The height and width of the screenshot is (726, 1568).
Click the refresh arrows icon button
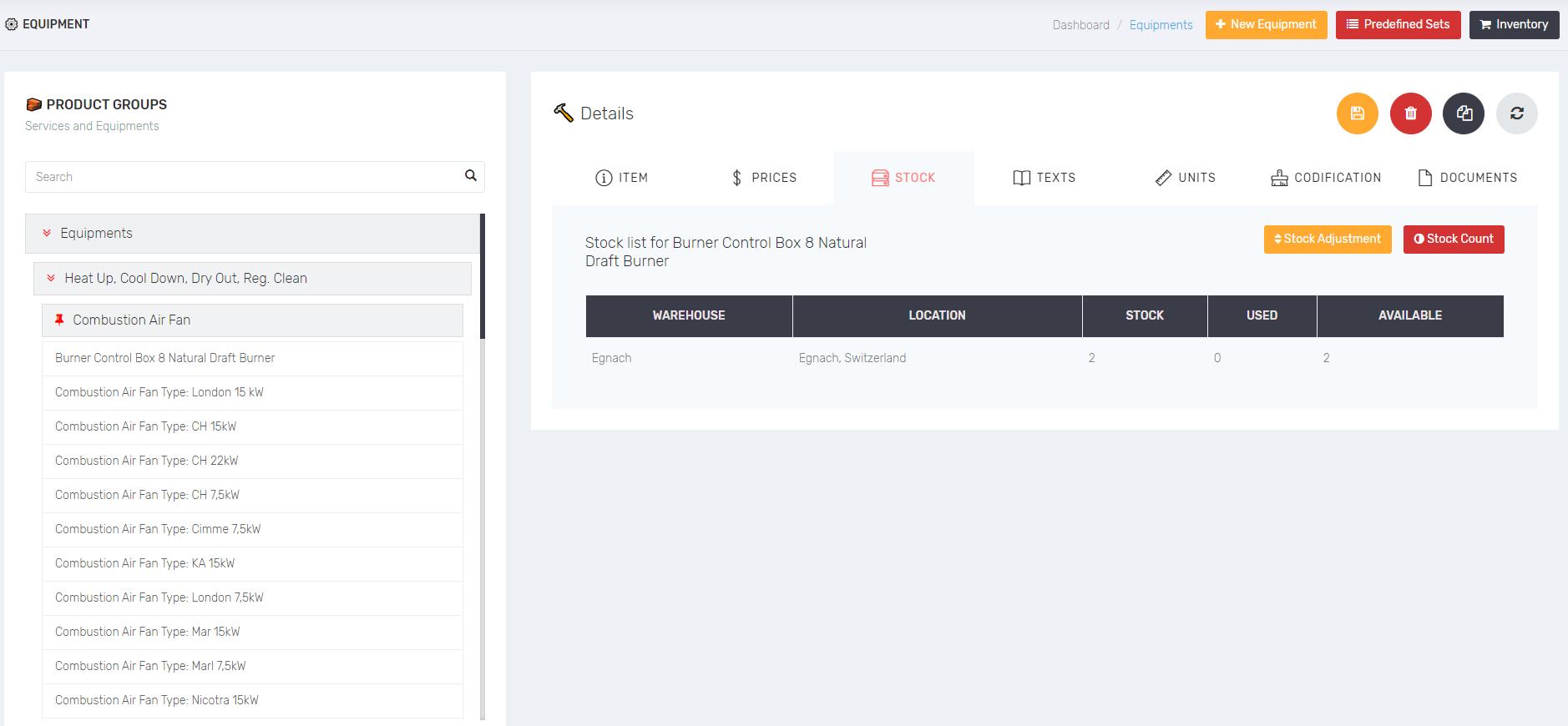coord(1516,113)
